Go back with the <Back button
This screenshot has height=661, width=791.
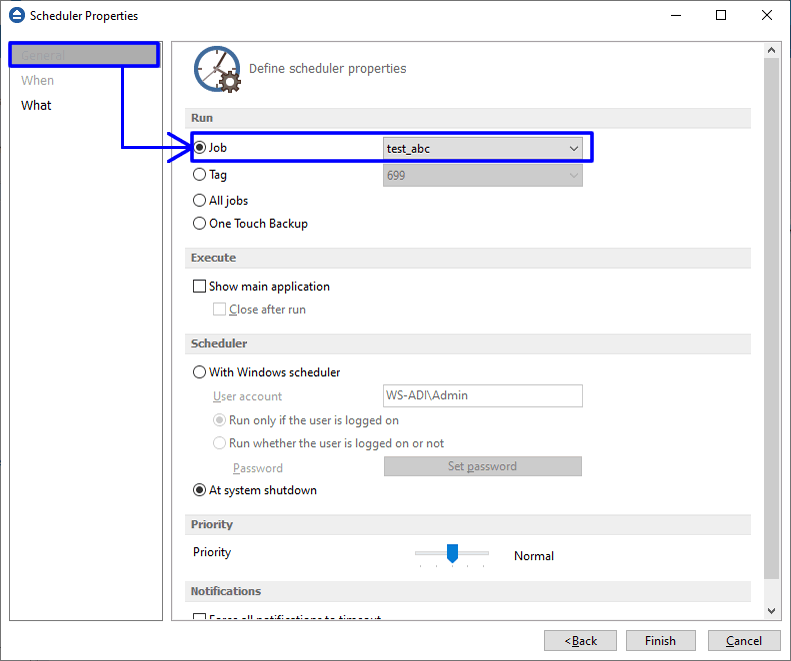(x=580, y=641)
